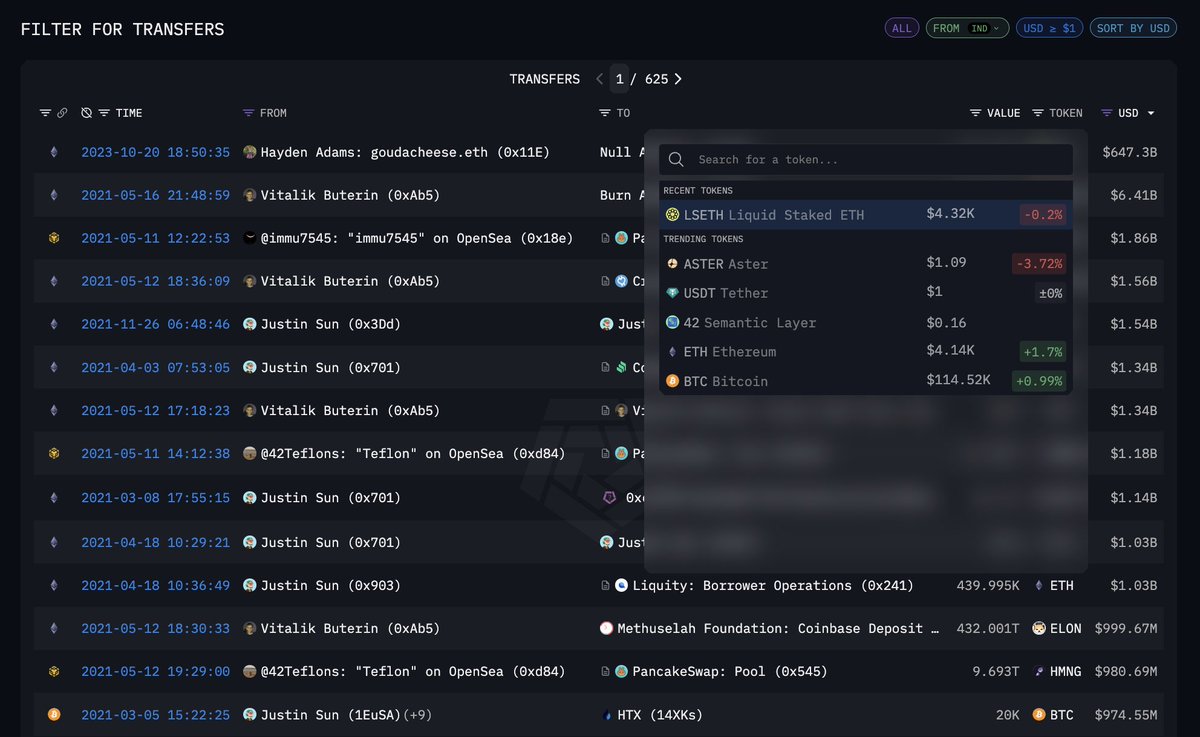
Task: Click the TIME column filter icon
Action: coord(104,113)
